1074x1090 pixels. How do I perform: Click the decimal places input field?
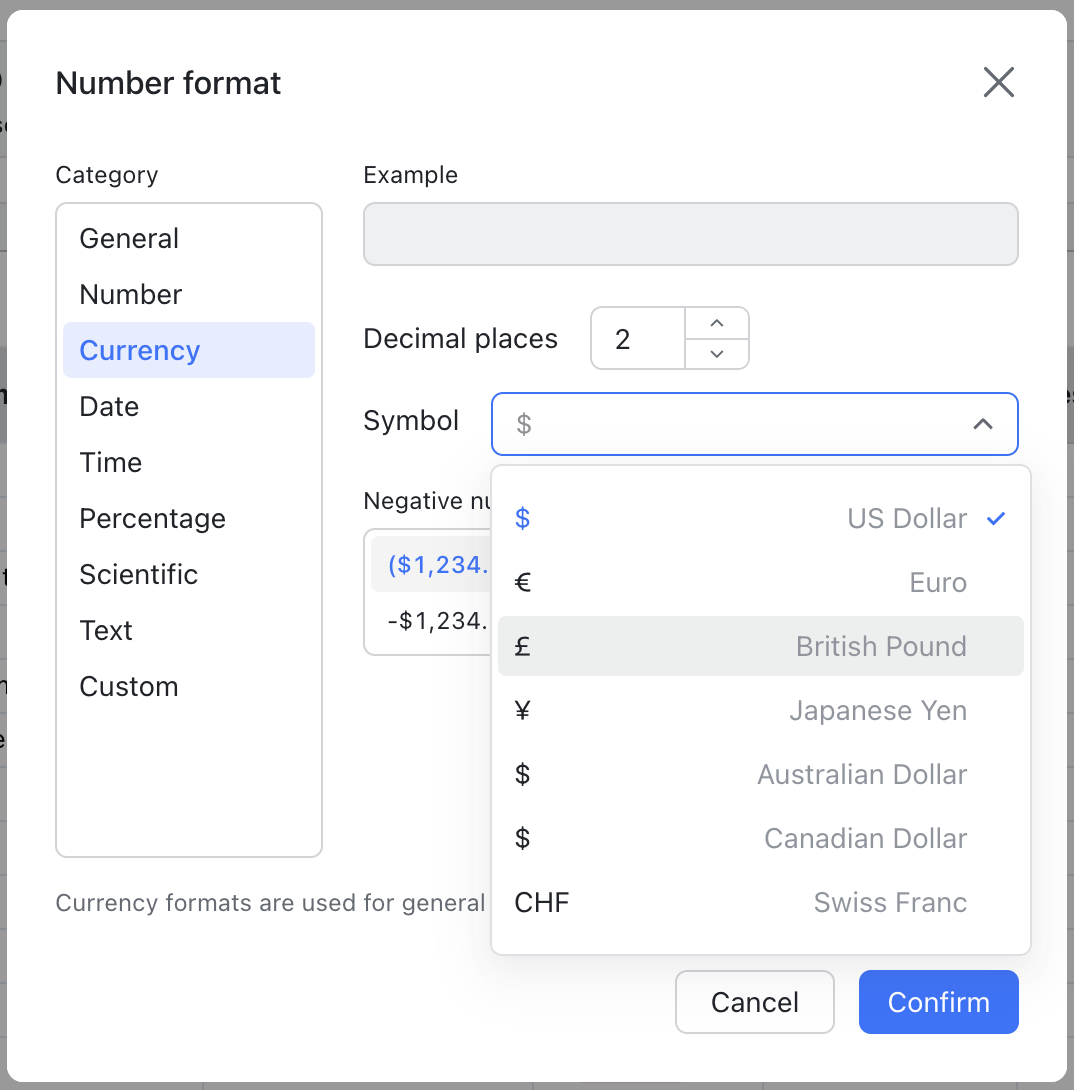[x=638, y=339]
